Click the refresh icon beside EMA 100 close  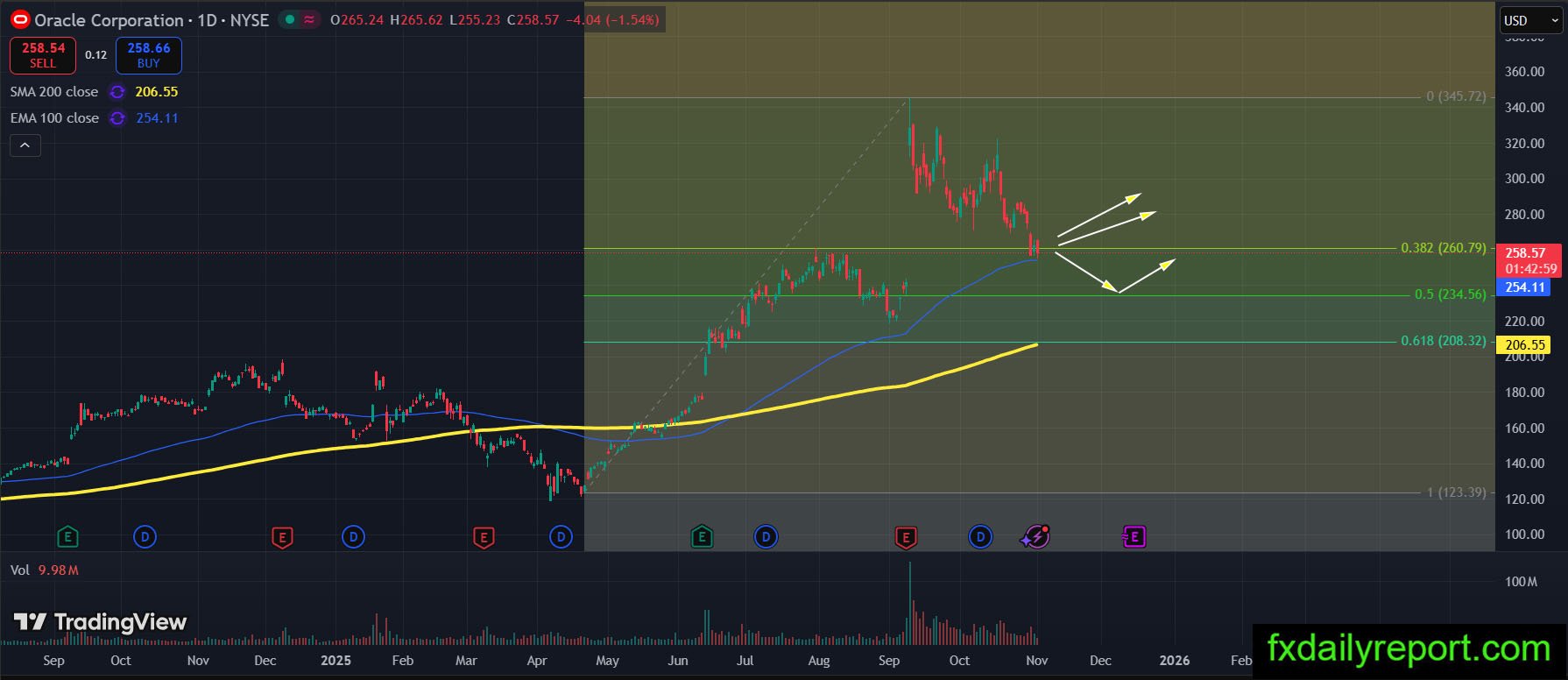point(117,118)
